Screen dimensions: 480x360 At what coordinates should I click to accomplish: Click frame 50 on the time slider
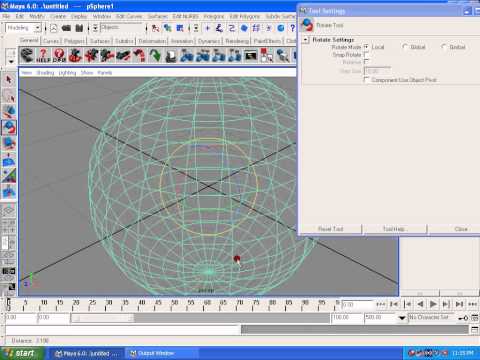coord(174,304)
